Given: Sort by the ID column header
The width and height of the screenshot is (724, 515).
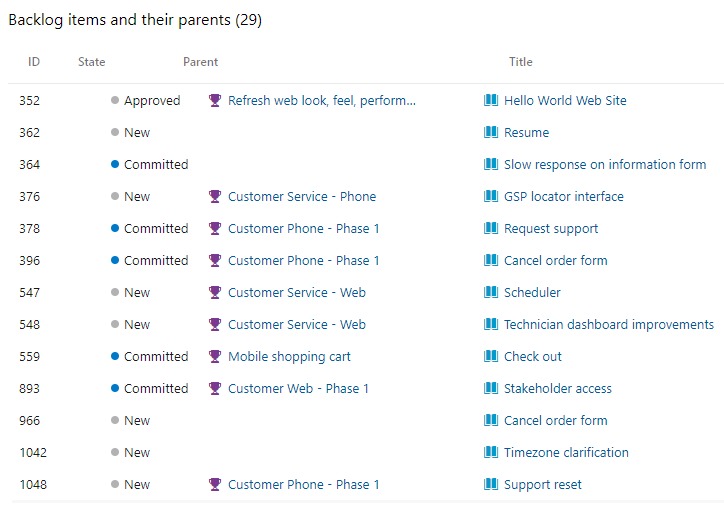Looking at the screenshot, I should (x=34, y=62).
